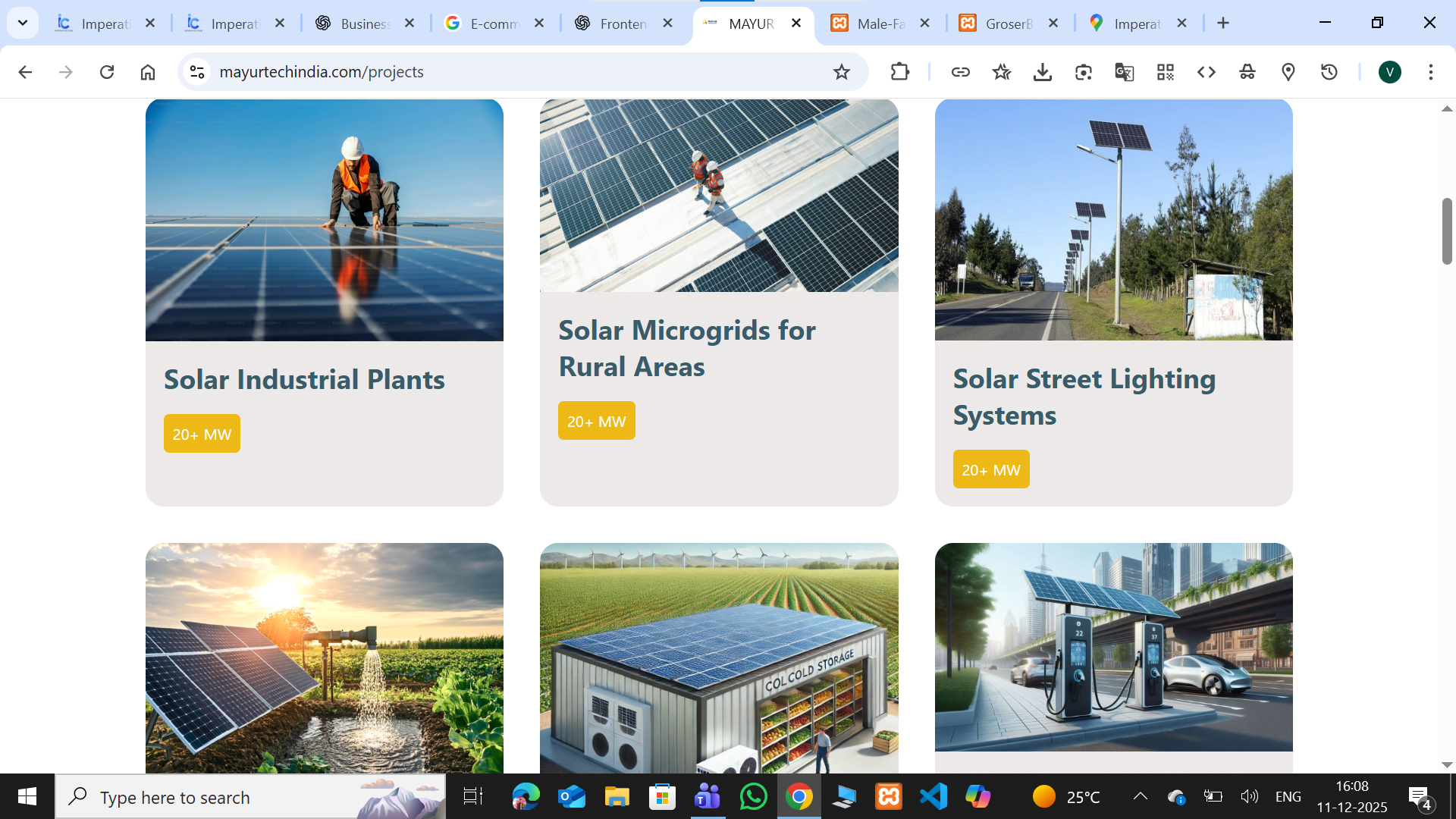The height and width of the screenshot is (819, 1456).
Task: Click the site information icon beside URL
Action: 197,72
